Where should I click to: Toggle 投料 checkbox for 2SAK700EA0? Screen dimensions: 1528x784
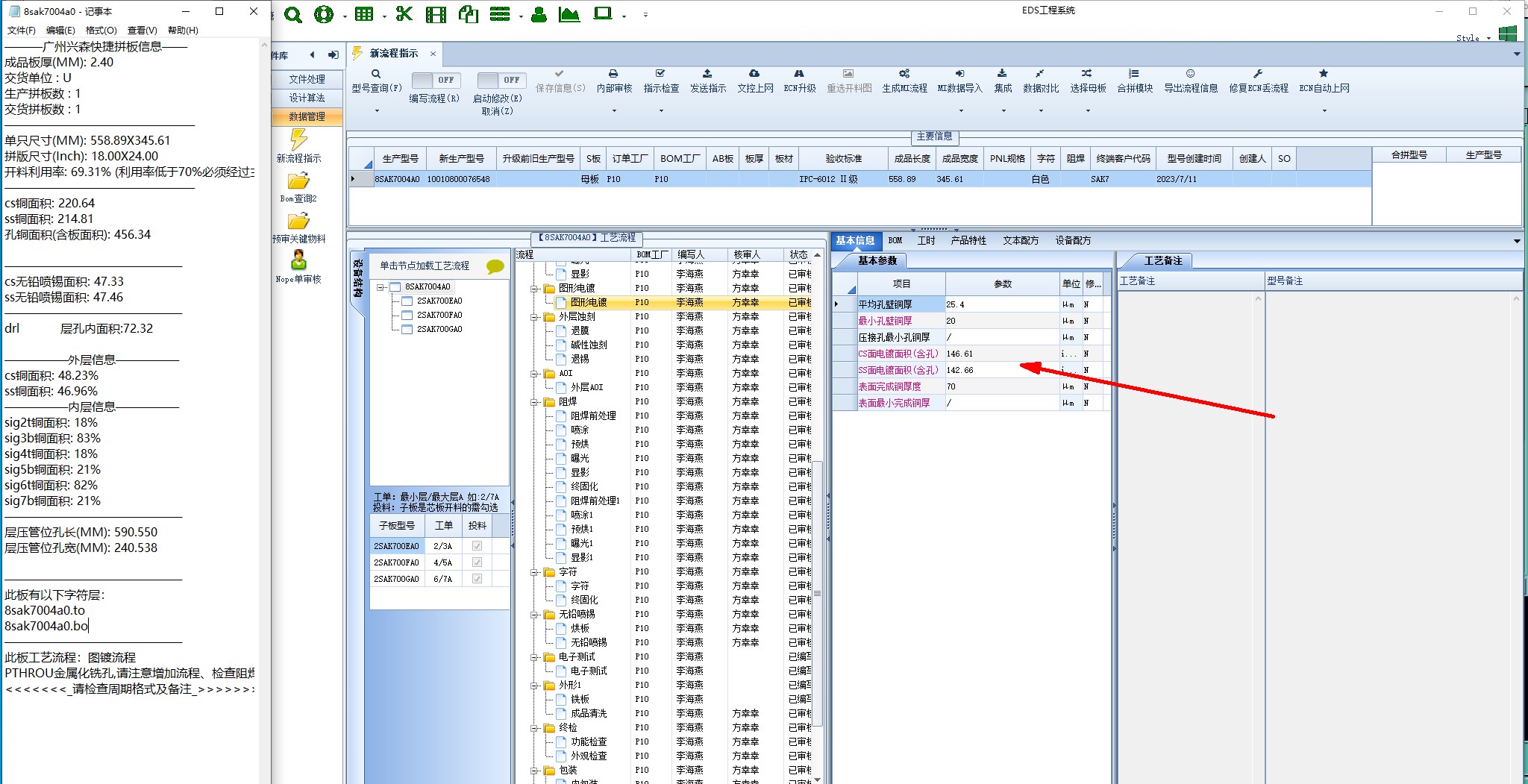pos(477,546)
